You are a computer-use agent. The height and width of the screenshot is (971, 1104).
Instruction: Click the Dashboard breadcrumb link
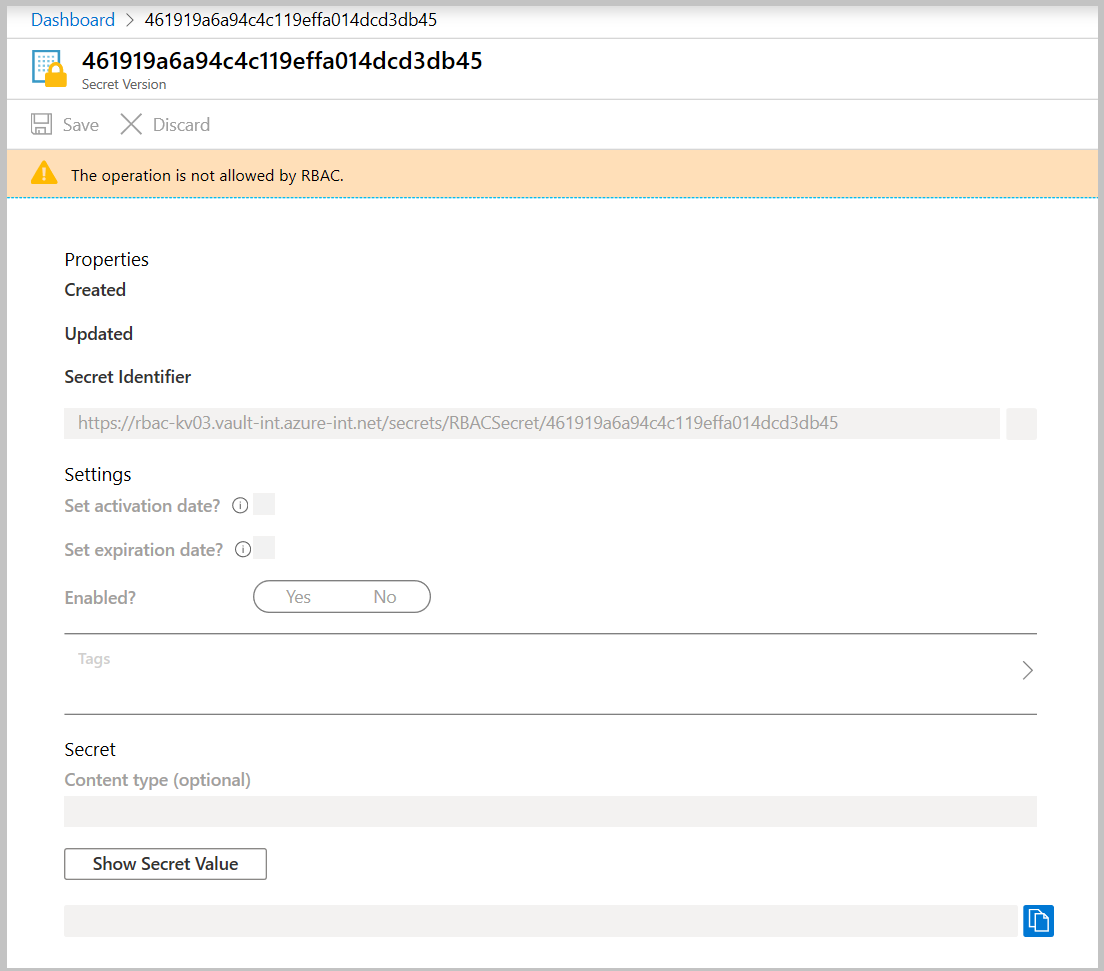73,20
